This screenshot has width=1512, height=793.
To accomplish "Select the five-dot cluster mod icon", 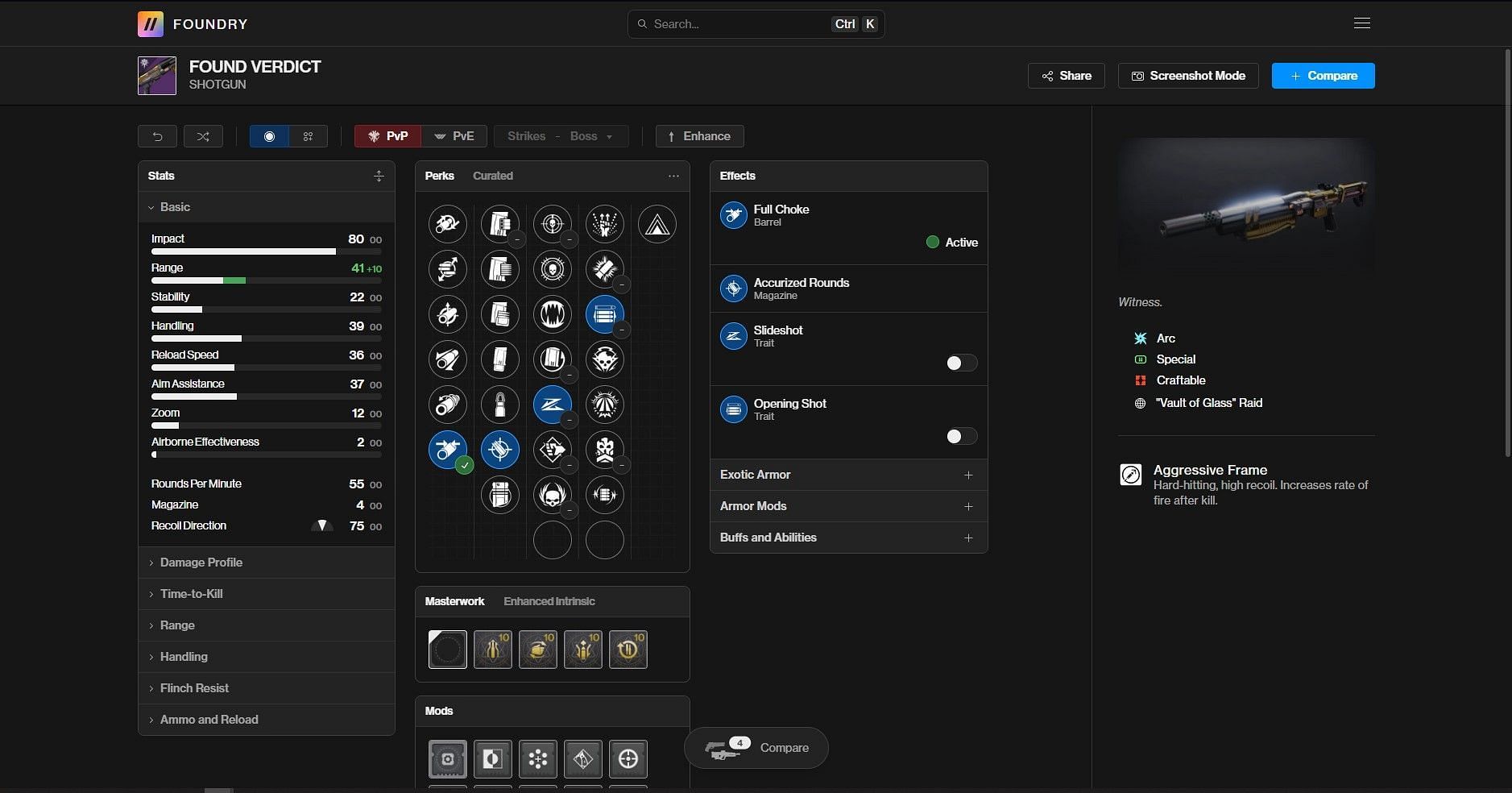I will (537, 758).
